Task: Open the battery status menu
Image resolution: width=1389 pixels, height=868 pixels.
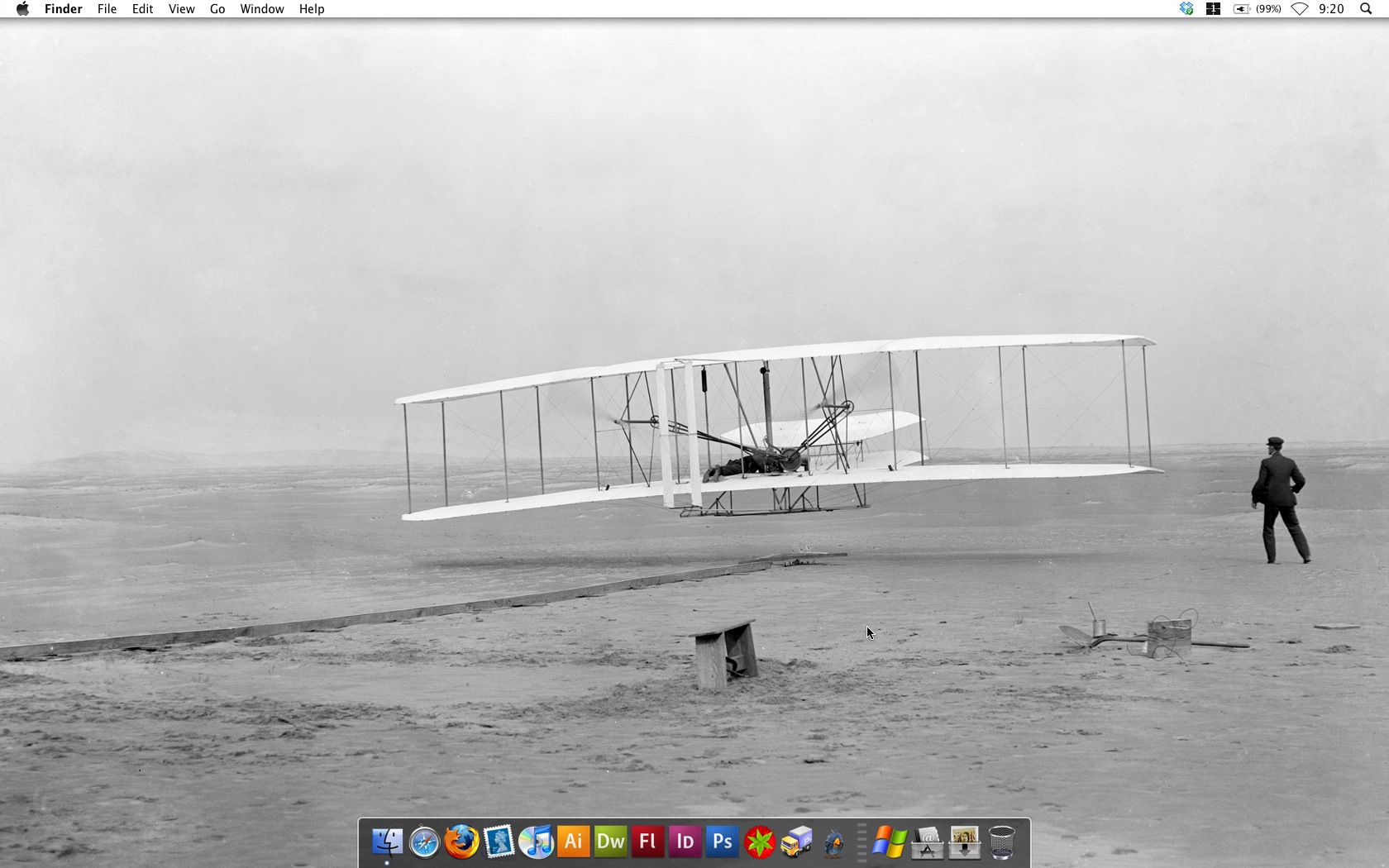Action: [x=1243, y=9]
